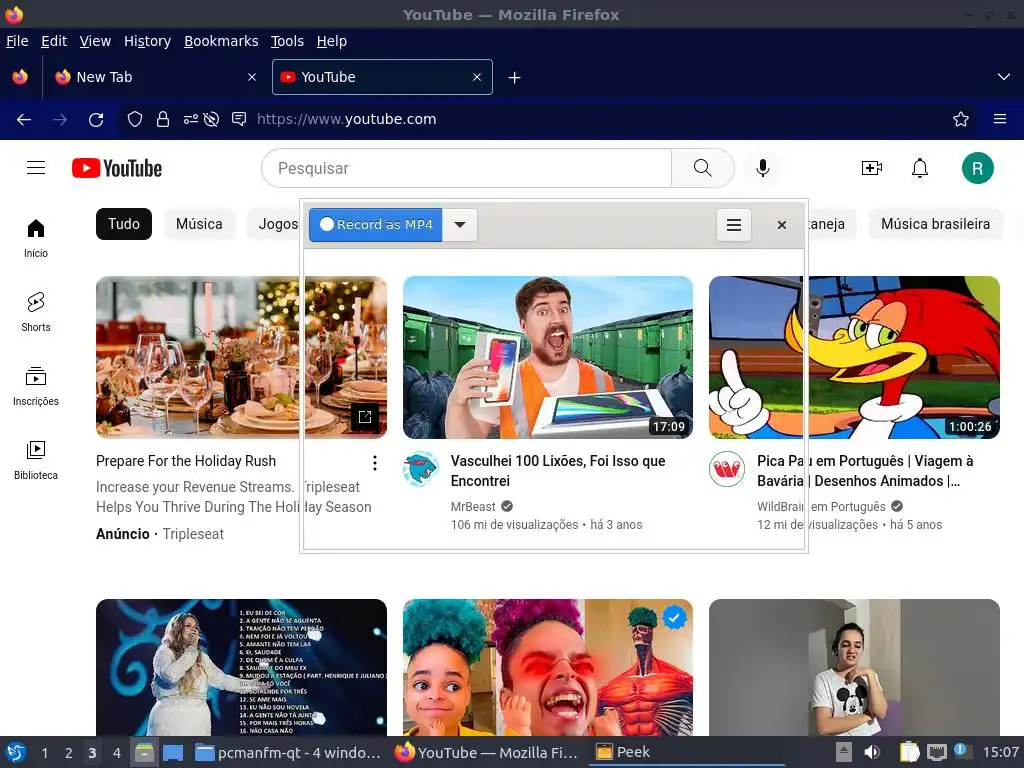Image resolution: width=1024 pixels, height=768 pixels.
Task: Click blocked autoplay icon in address bar
Action: tap(211, 119)
